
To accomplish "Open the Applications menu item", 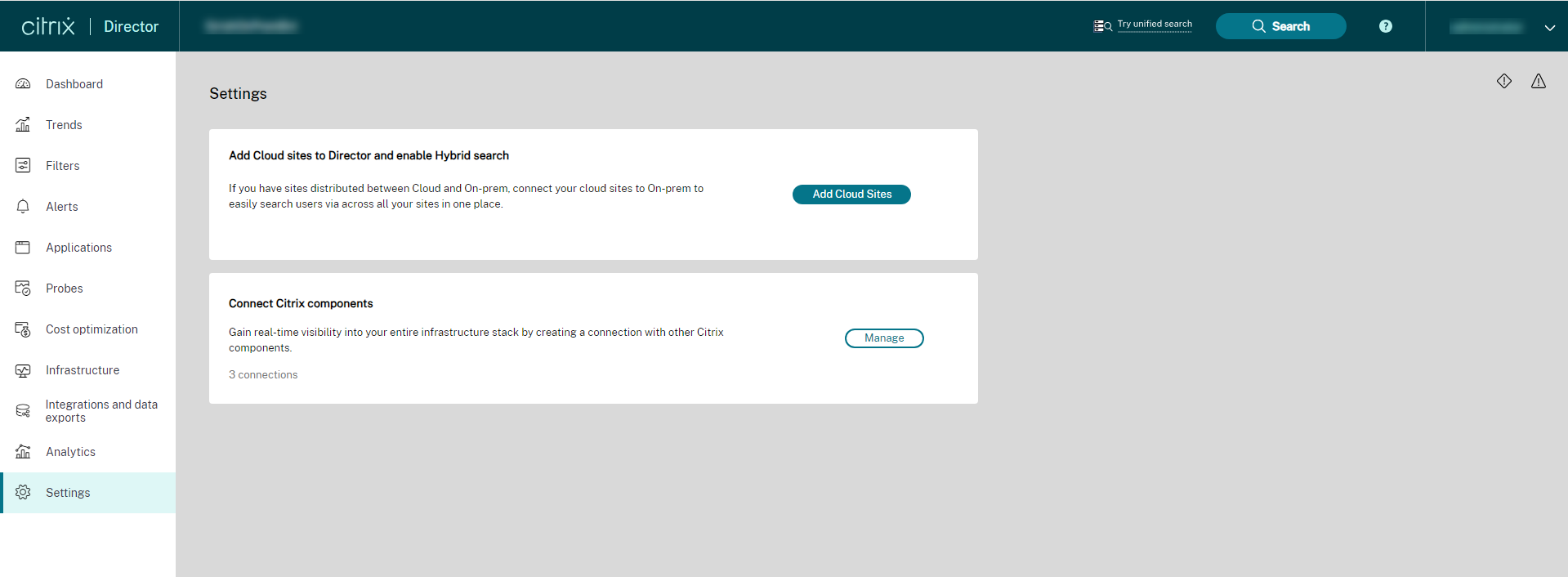I will click(78, 248).
